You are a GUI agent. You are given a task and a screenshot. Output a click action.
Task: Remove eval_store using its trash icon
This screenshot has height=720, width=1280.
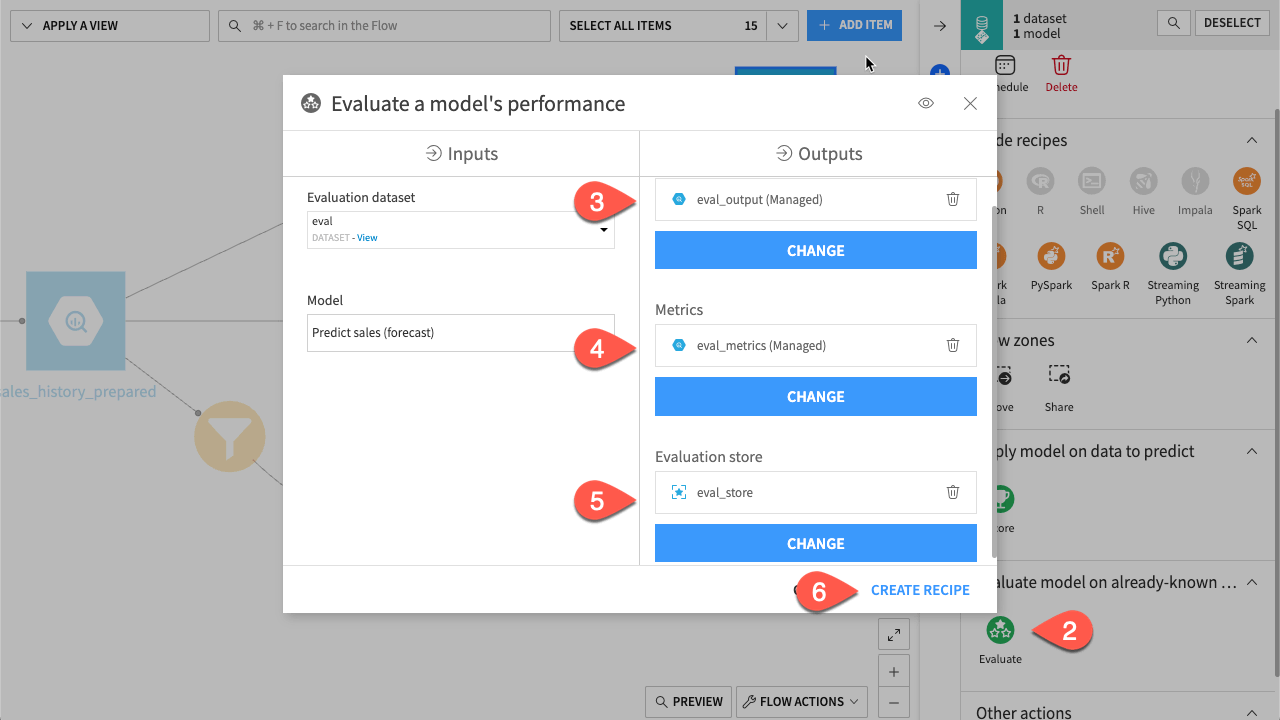pos(952,492)
